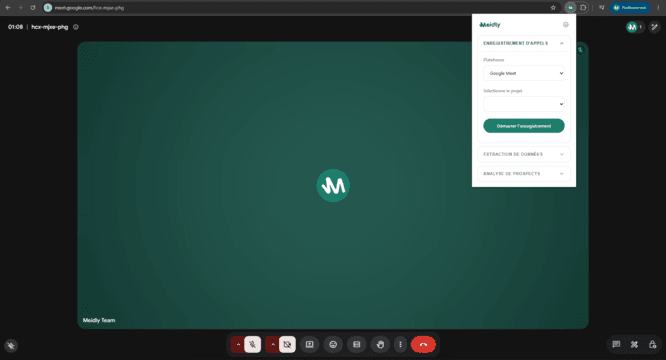This screenshot has height=360, width=666.
Task: Open more options three-dot menu
Action: 400,344
